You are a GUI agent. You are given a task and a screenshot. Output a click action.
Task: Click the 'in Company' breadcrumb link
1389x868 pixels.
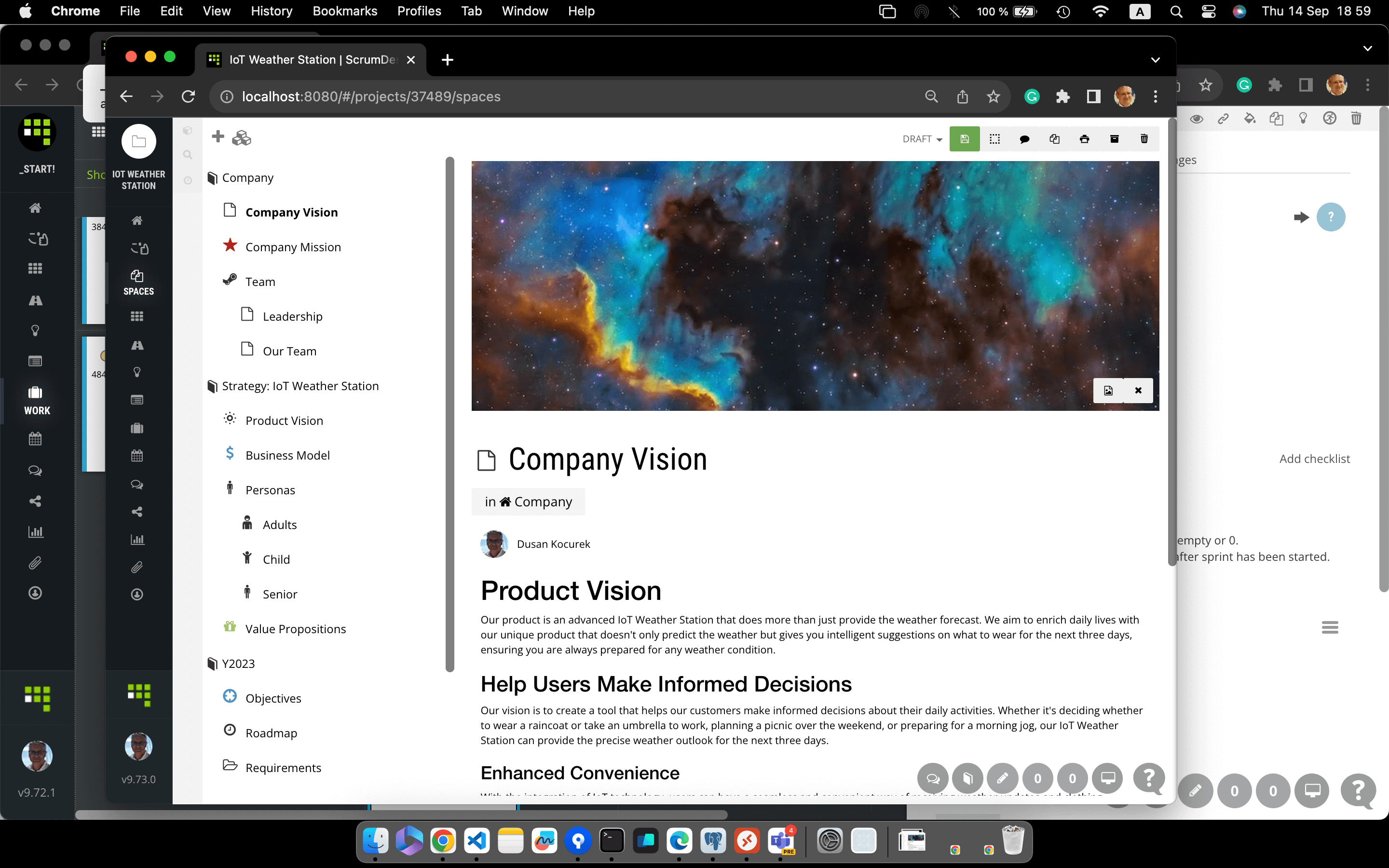[x=528, y=502]
